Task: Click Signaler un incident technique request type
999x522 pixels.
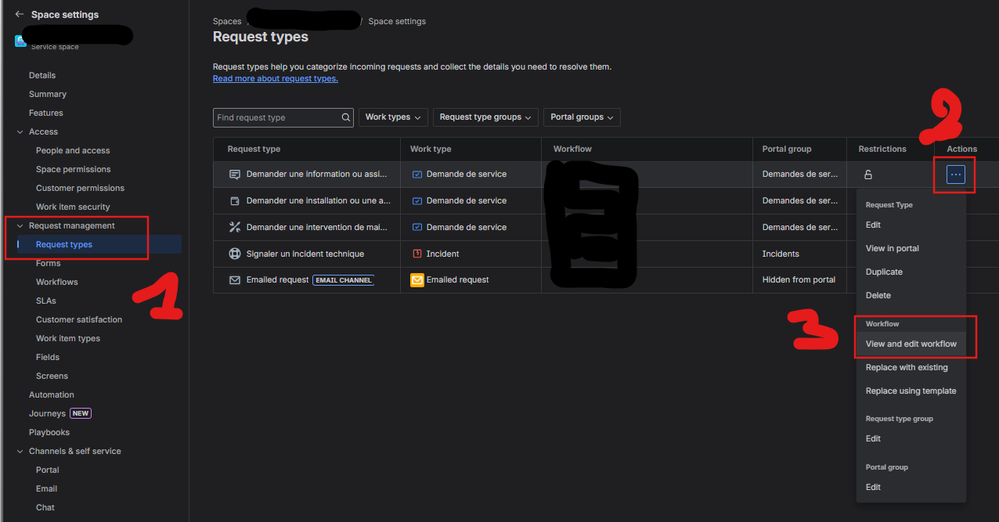Action: click(305, 254)
